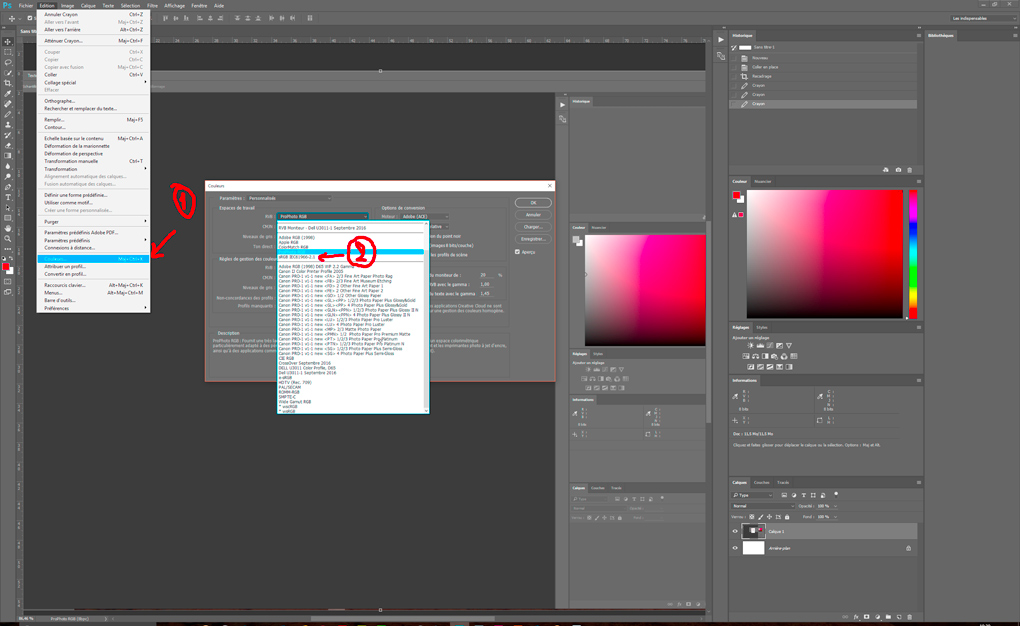Click pixel layer filter icon in Calques
Image resolution: width=1020 pixels, height=626 pixels.
click(784, 496)
